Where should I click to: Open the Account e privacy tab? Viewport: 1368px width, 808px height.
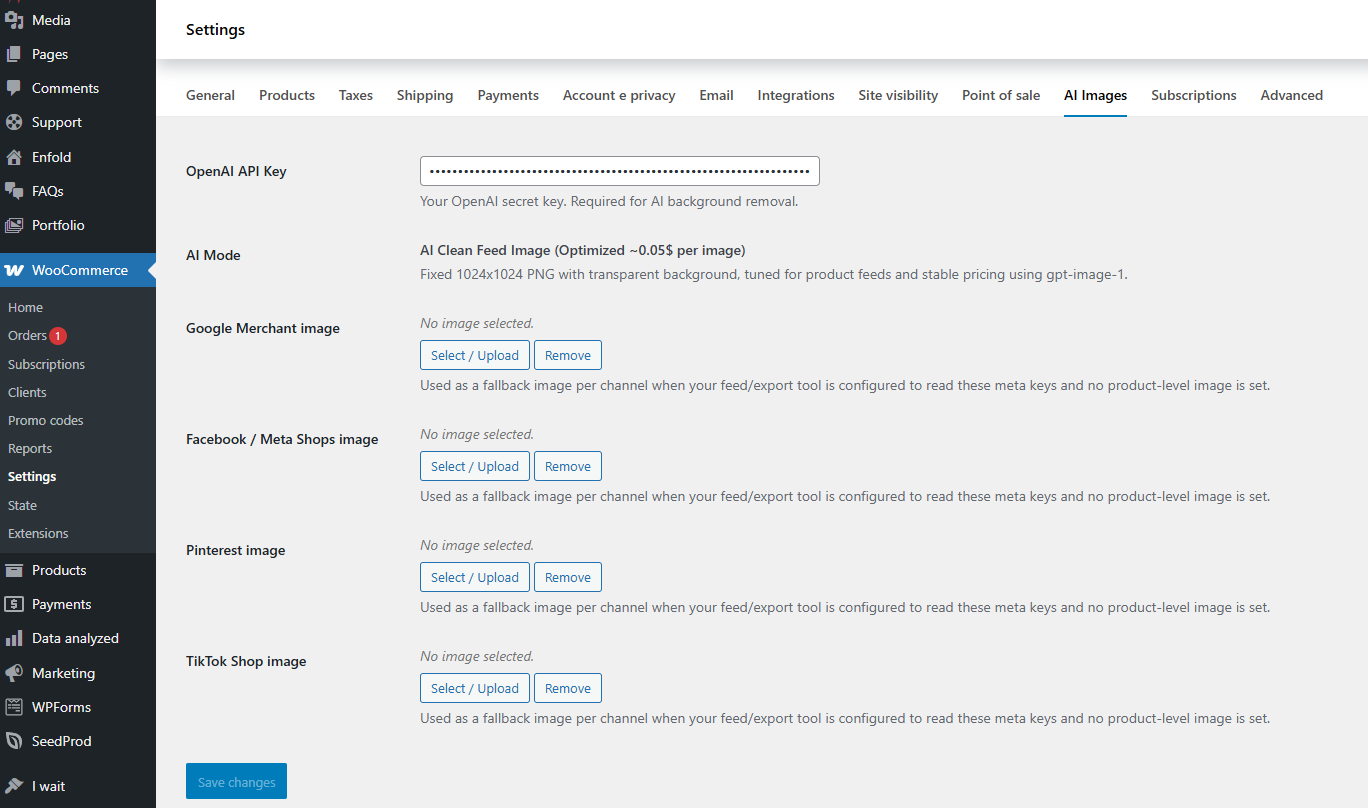[x=619, y=95]
